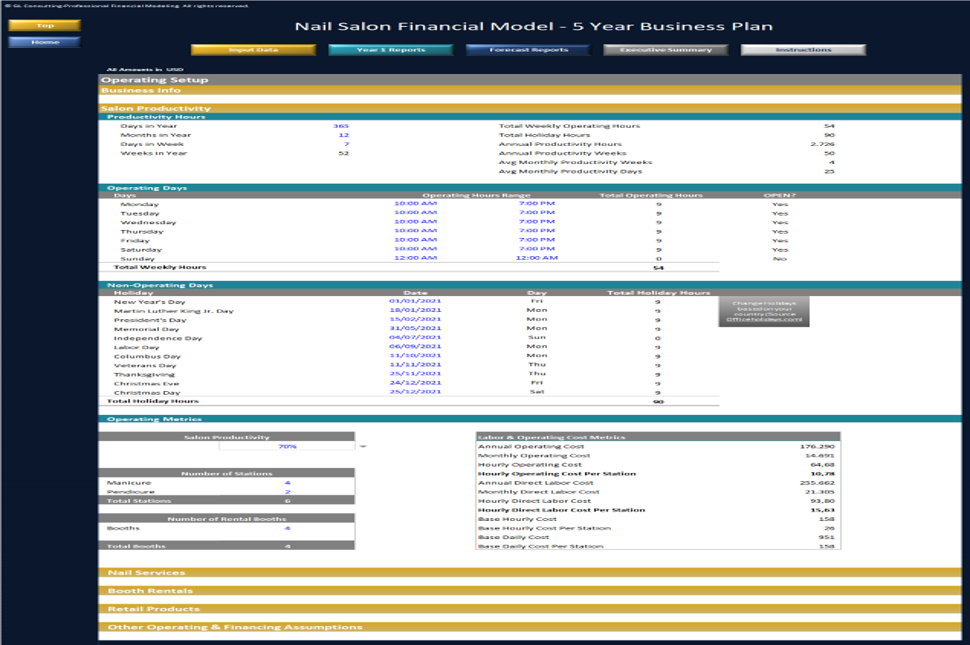This screenshot has width=970, height=645.
Task: Select Annual Direct Labor Cost value 255.662
Action: pyautogui.click(x=817, y=483)
